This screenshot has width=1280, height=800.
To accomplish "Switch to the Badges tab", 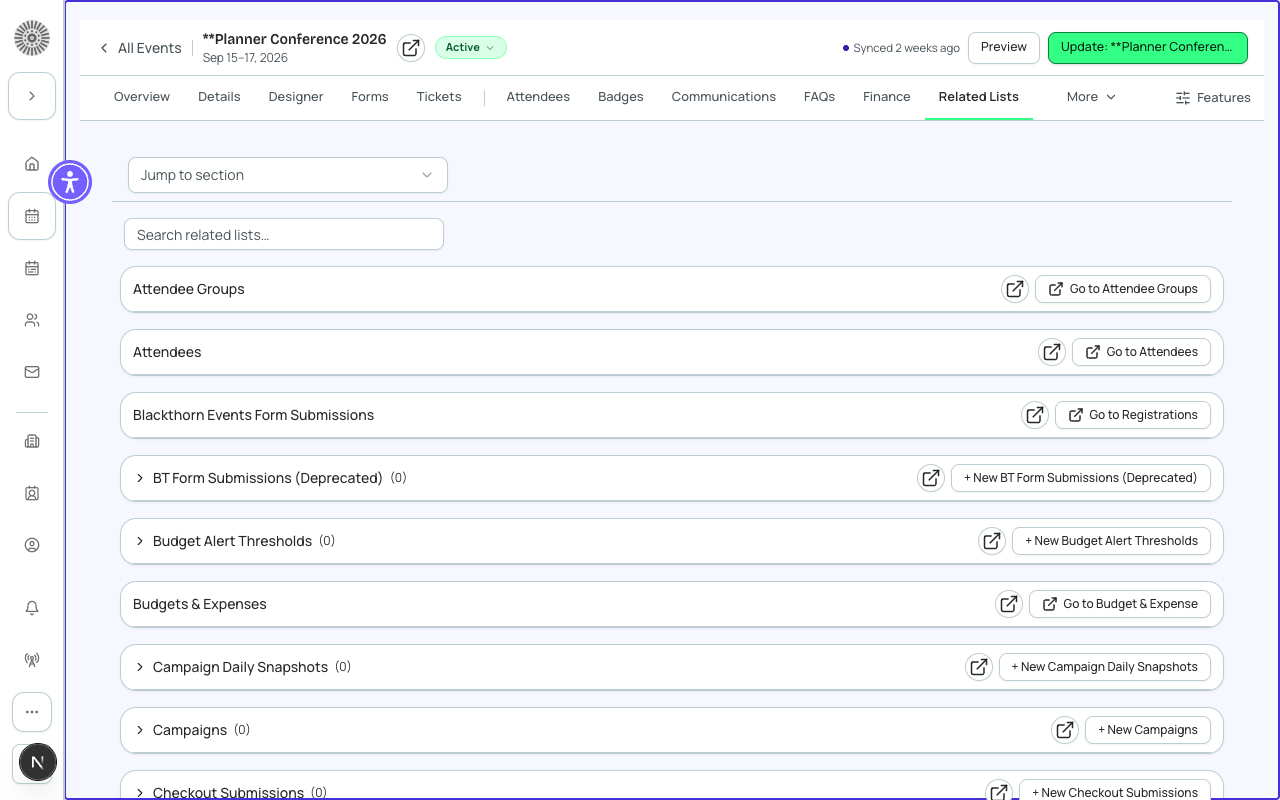I will [621, 97].
